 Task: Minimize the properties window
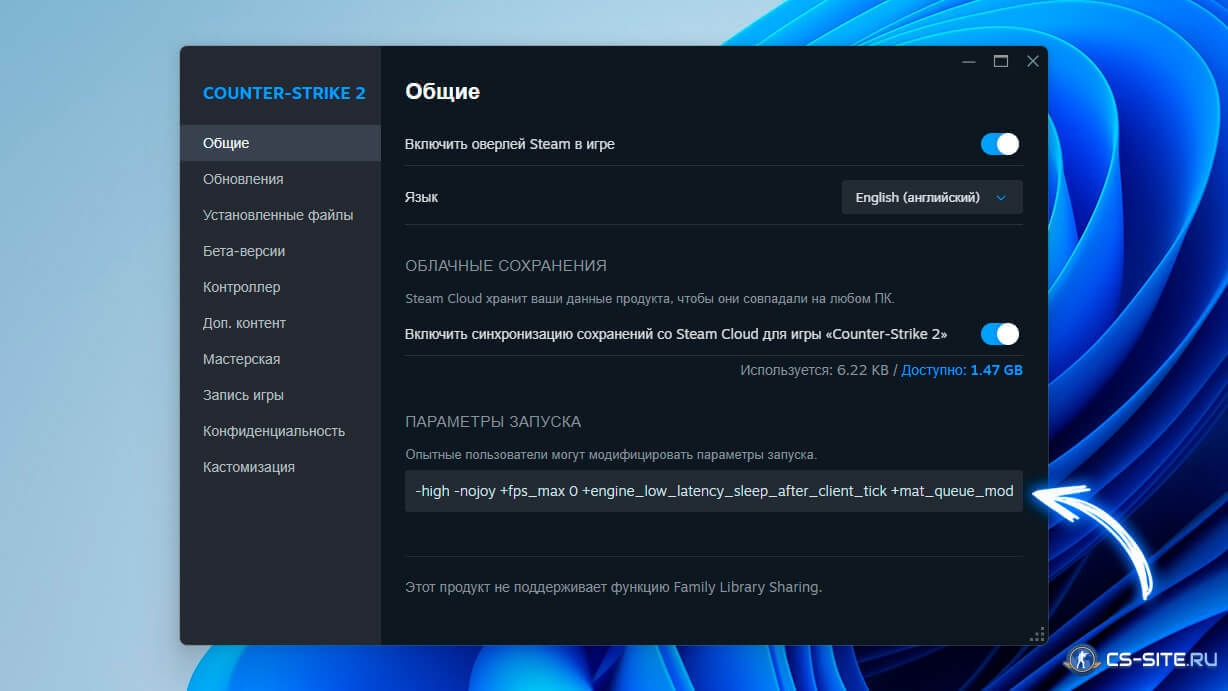(968, 62)
